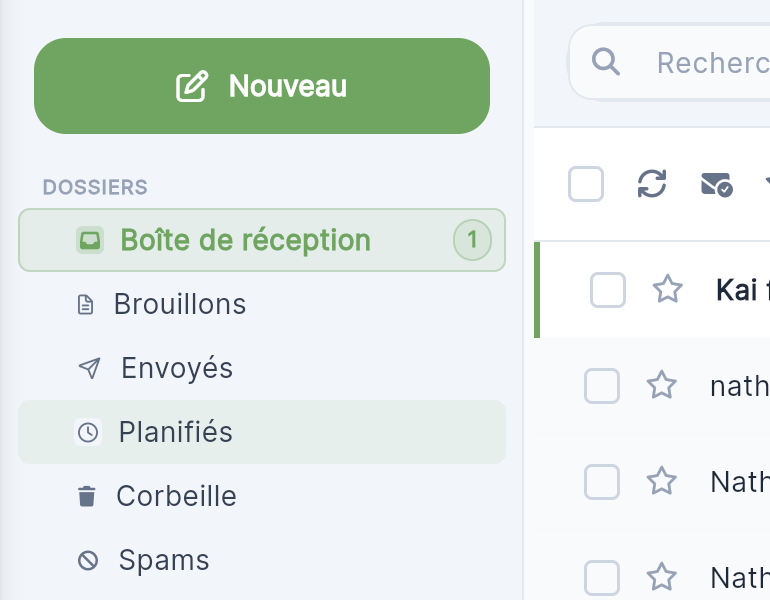Click the paper plane icon for Envoyés
Screen dimensions: 770x600
[x=89, y=368]
